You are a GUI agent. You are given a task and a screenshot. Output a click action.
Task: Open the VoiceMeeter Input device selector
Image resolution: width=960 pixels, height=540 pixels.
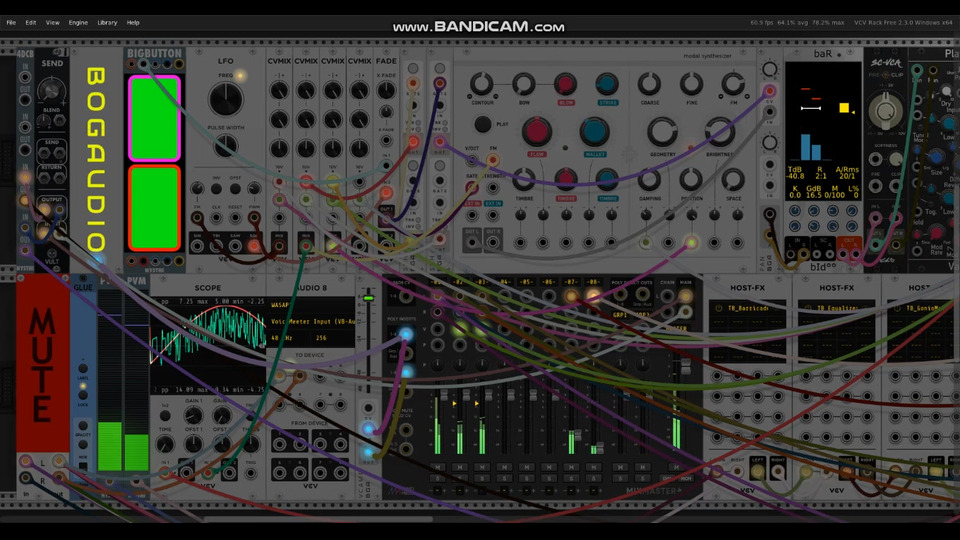click(x=312, y=321)
